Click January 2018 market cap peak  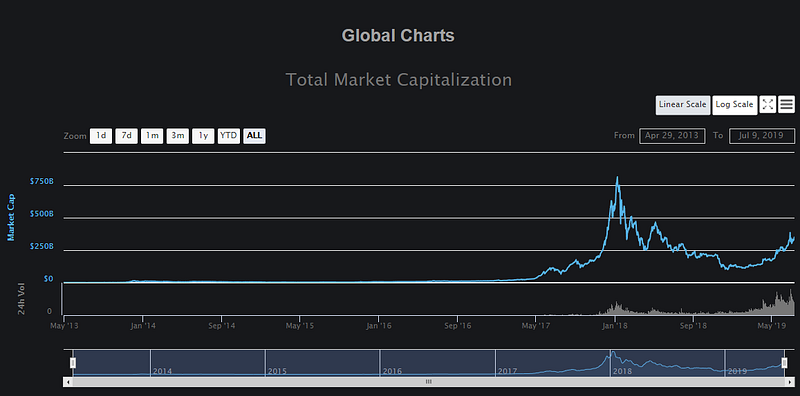click(617, 178)
